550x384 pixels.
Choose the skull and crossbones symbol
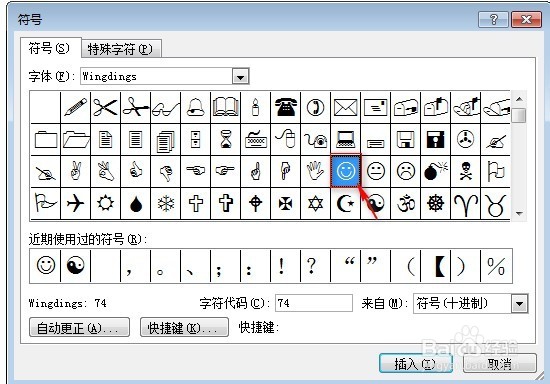tap(465, 171)
